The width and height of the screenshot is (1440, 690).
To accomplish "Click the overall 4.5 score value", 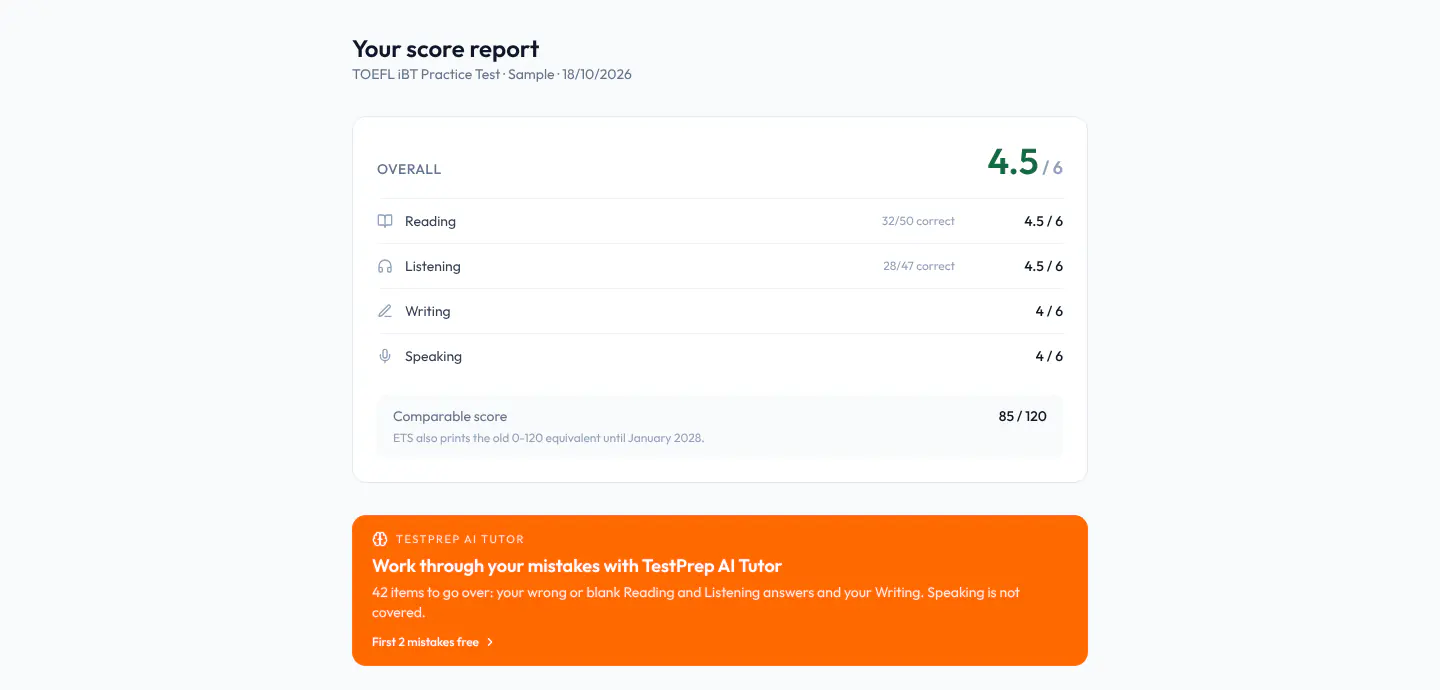I will tap(1013, 161).
